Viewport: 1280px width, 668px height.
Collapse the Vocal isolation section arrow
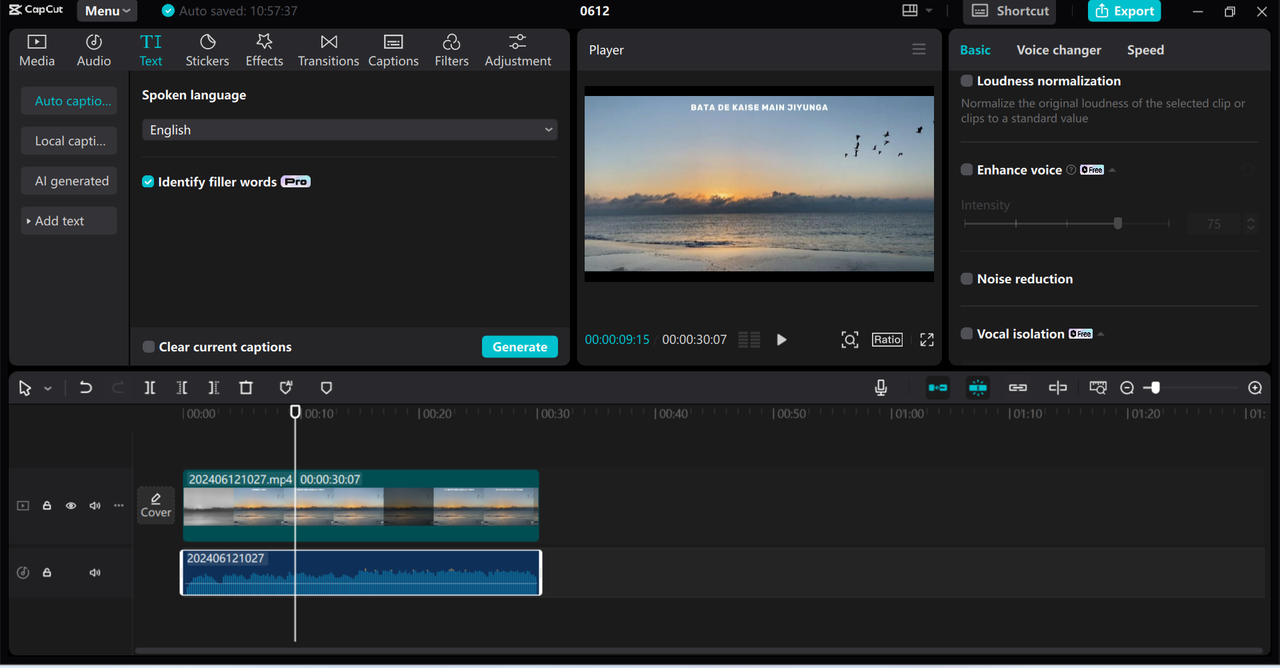pos(1101,334)
